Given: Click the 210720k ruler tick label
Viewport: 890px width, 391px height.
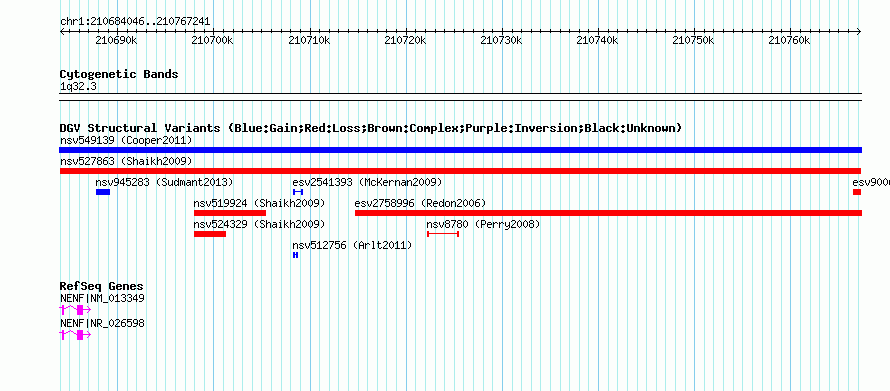Looking at the screenshot, I should coord(405,40).
